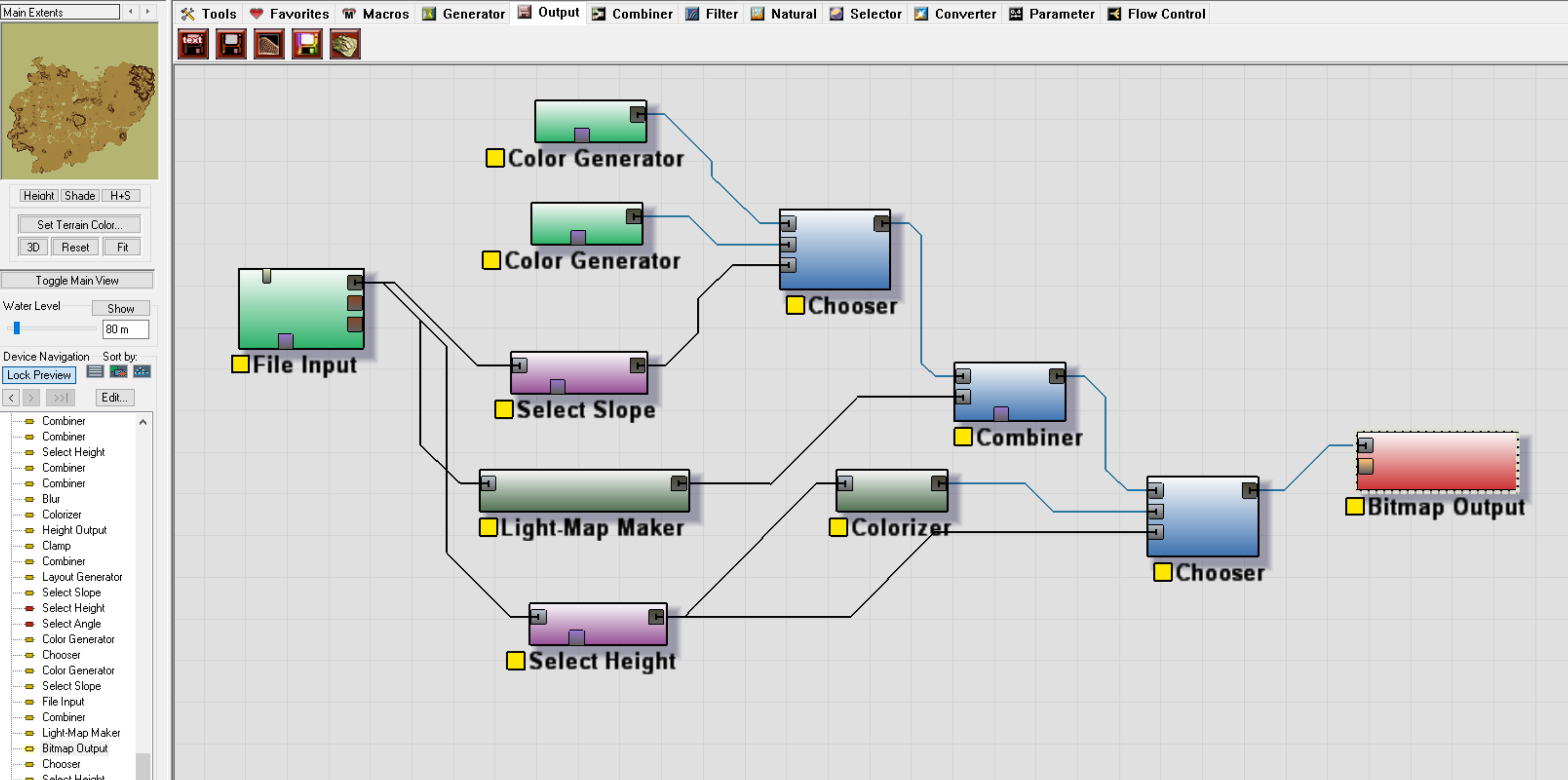Viewport: 1568px width, 780px height.
Task: Click the rainbow Bitmap Output toolbar icon
Action: 307,44
